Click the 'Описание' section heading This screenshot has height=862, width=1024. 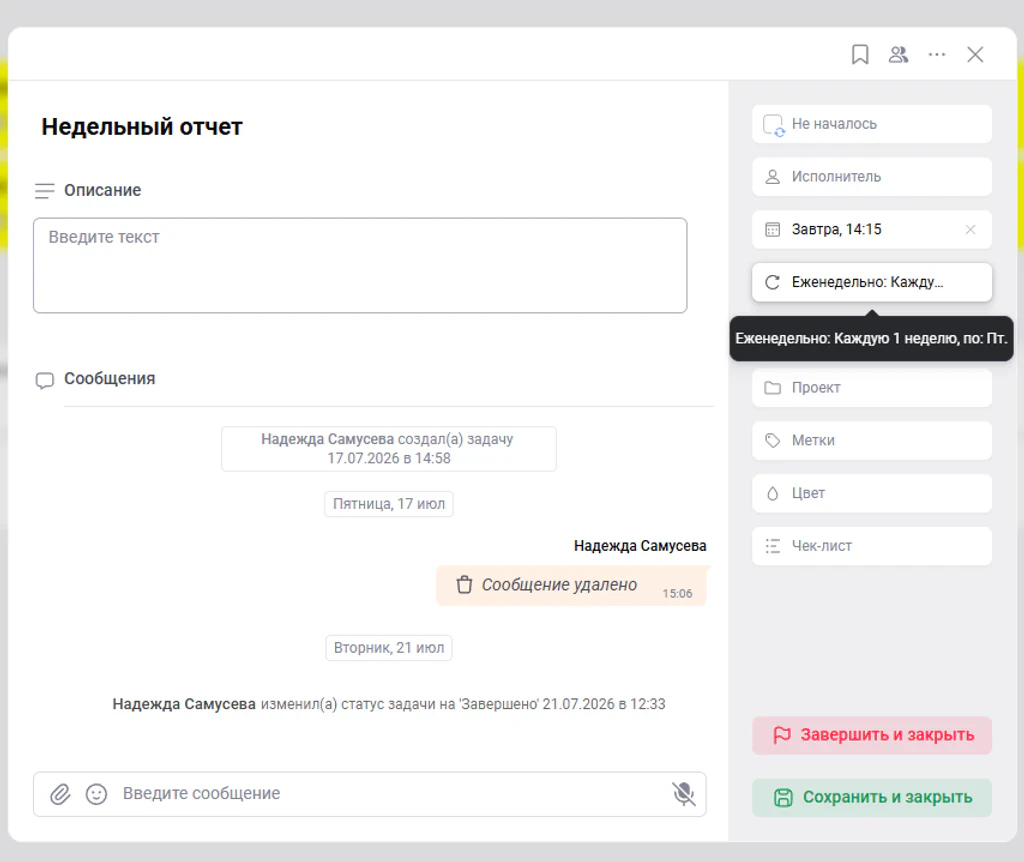coord(103,190)
